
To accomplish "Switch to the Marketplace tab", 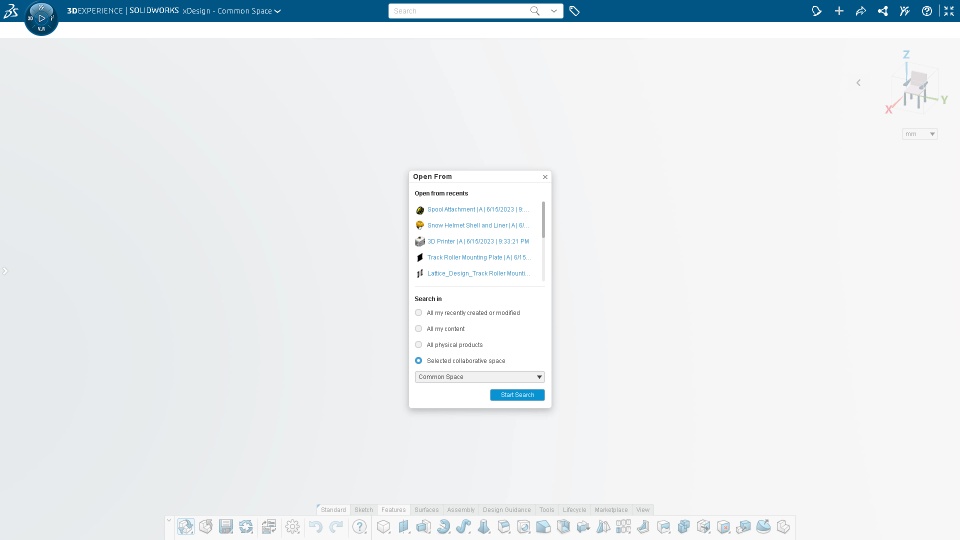I will (611, 509).
